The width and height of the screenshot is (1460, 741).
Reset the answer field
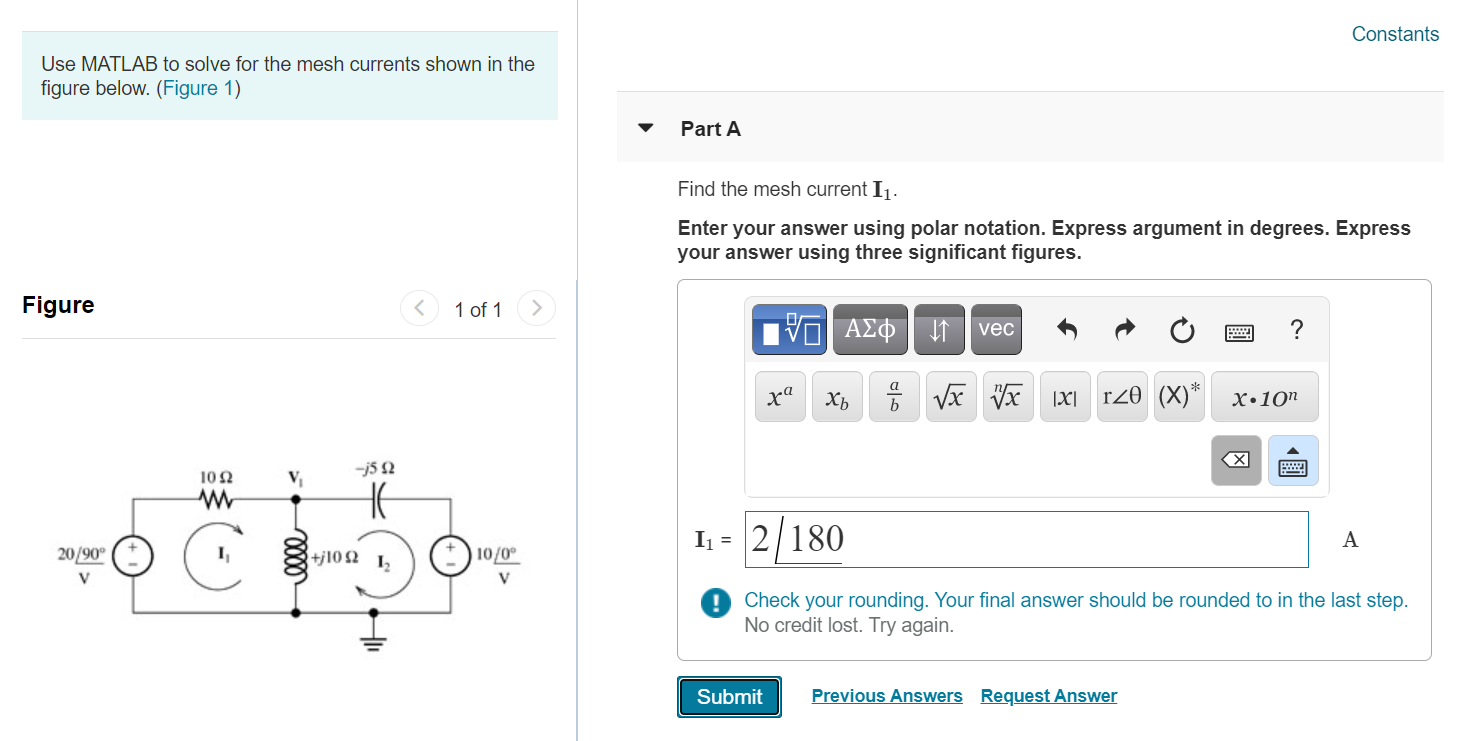click(x=1181, y=329)
